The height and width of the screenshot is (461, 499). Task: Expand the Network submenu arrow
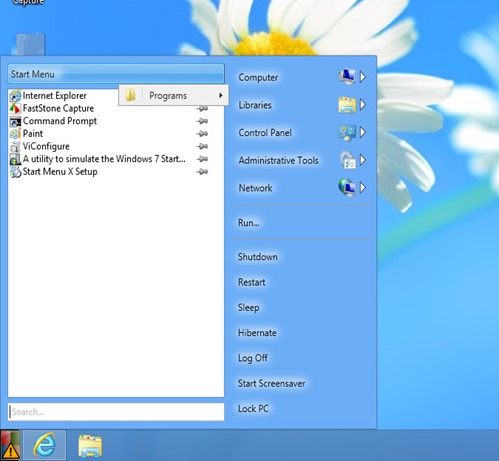click(x=363, y=188)
